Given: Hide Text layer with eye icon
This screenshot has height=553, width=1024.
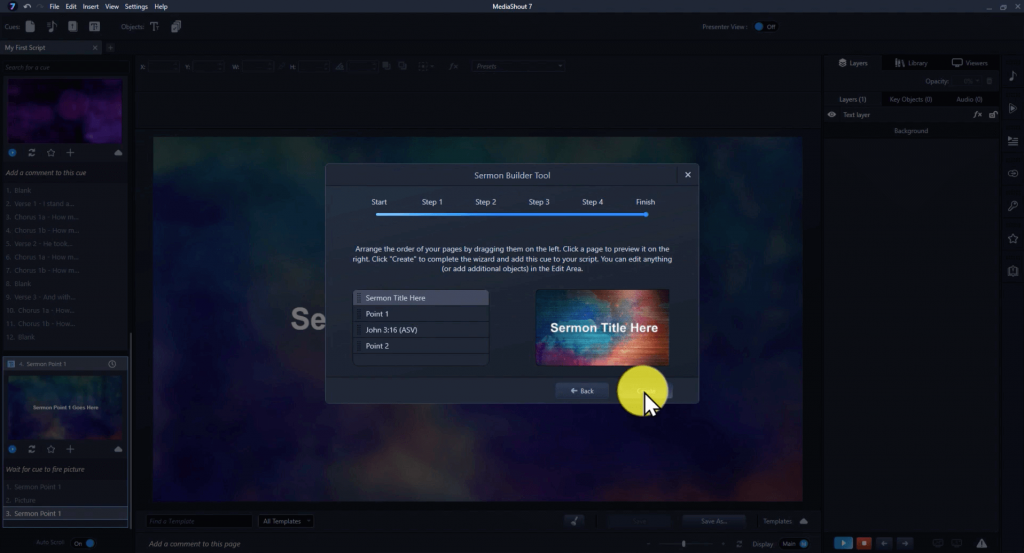Looking at the screenshot, I should [x=831, y=115].
